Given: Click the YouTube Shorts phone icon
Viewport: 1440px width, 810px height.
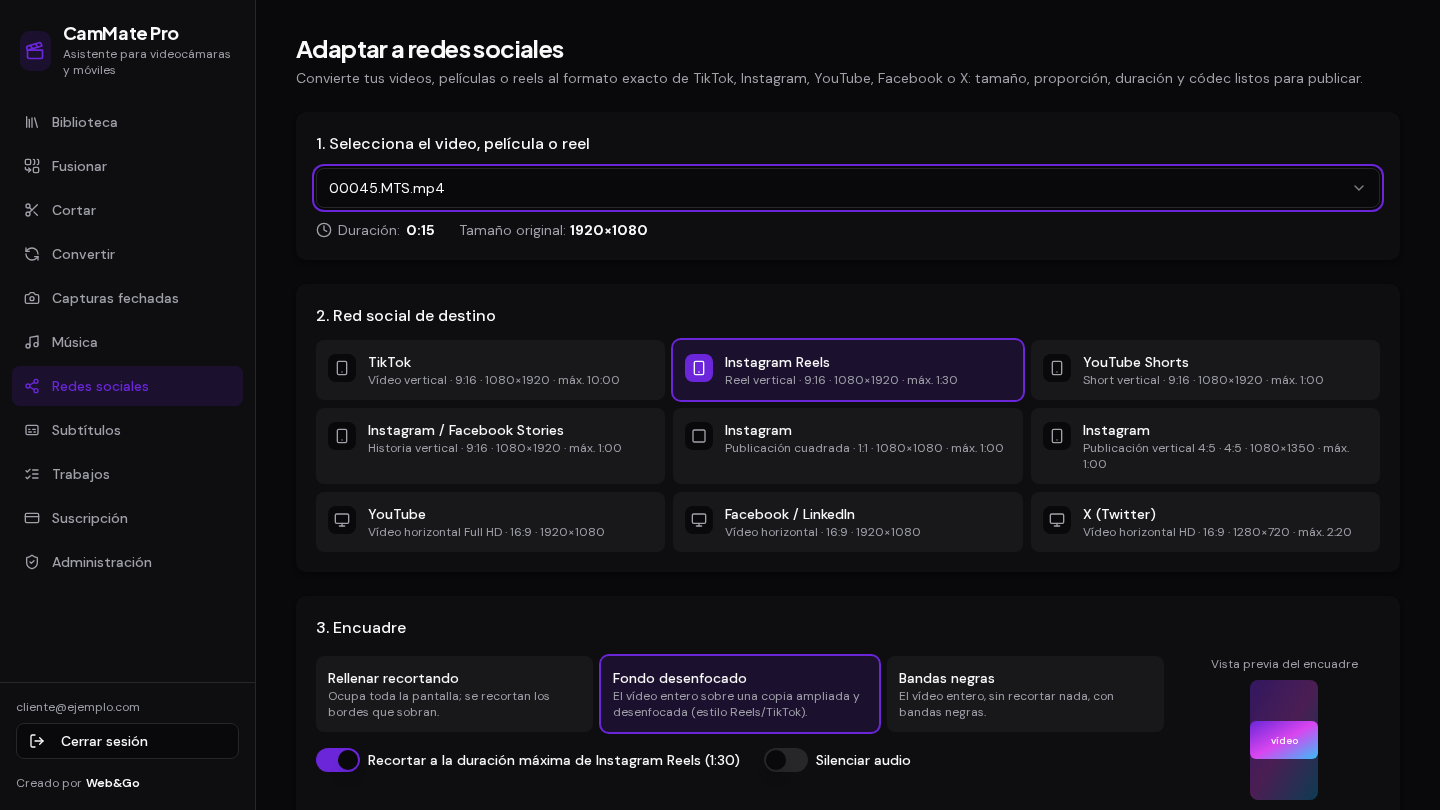Looking at the screenshot, I should click(x=1057, y=368).
